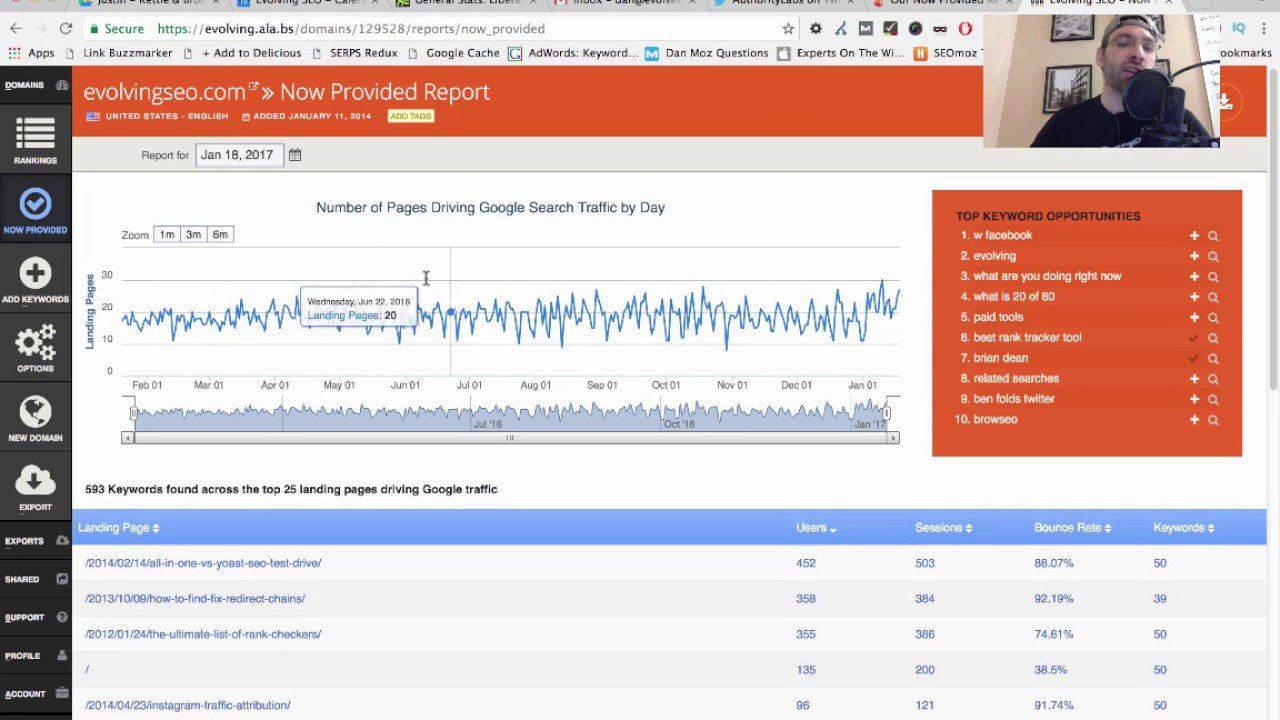Click checkmark for 'brian dean' keyword
Screen dimensions: 1280x720
coord(1194,358)
